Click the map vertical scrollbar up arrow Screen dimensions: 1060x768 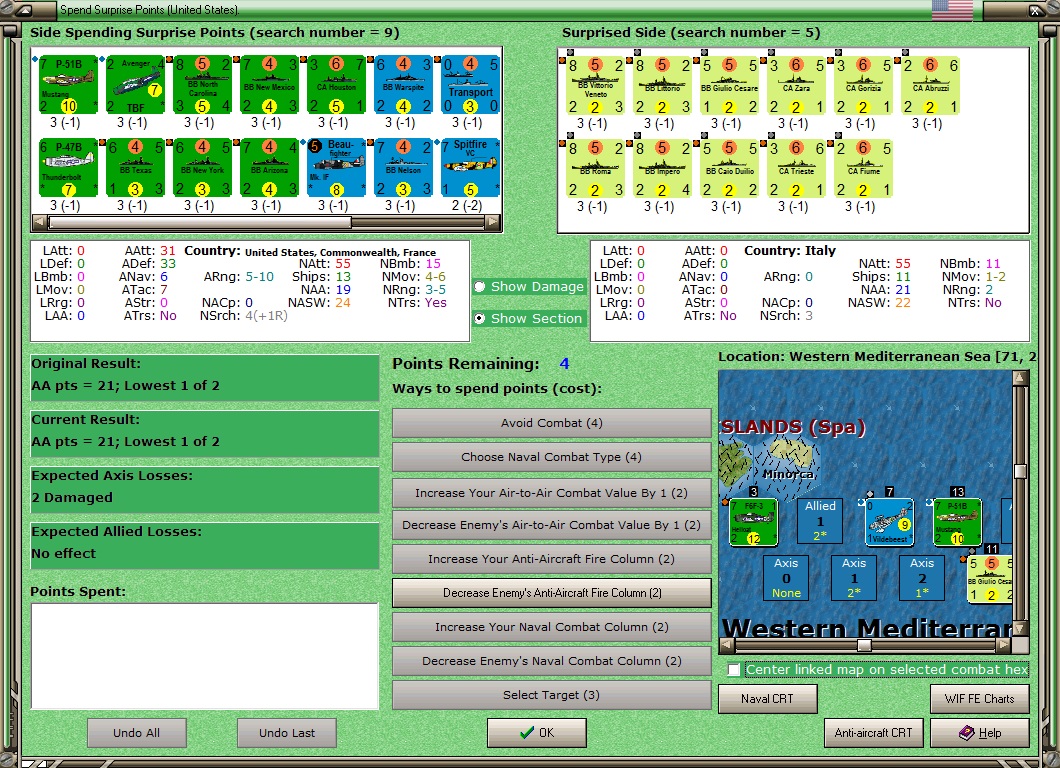point(1020,378)
